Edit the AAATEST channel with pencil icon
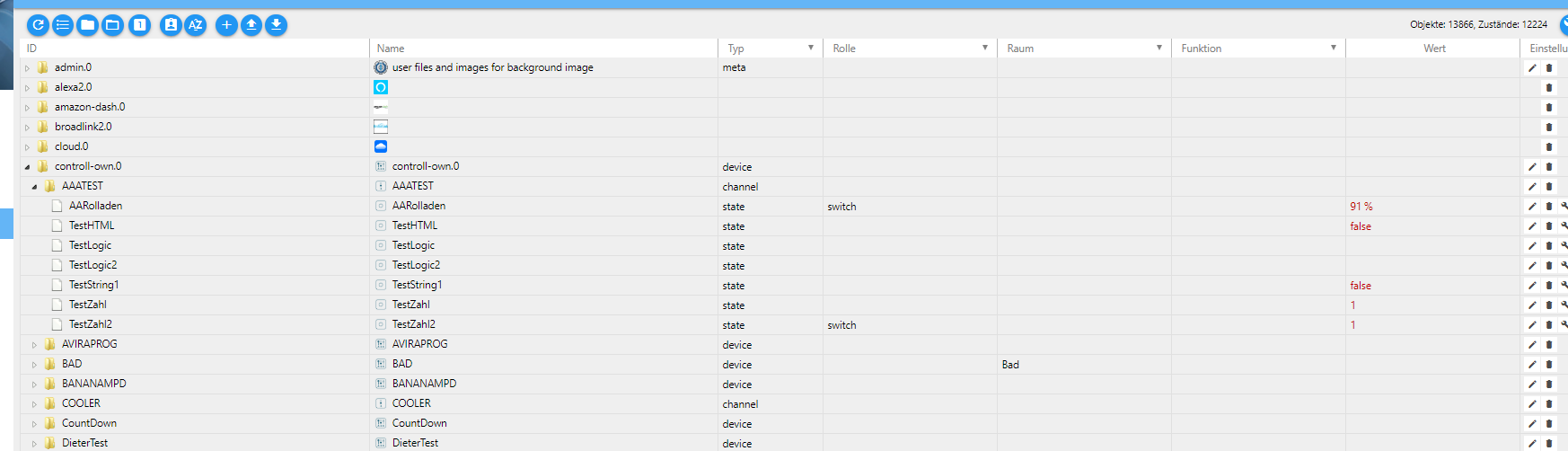 pyautogui.click(x=1532, y=186)
